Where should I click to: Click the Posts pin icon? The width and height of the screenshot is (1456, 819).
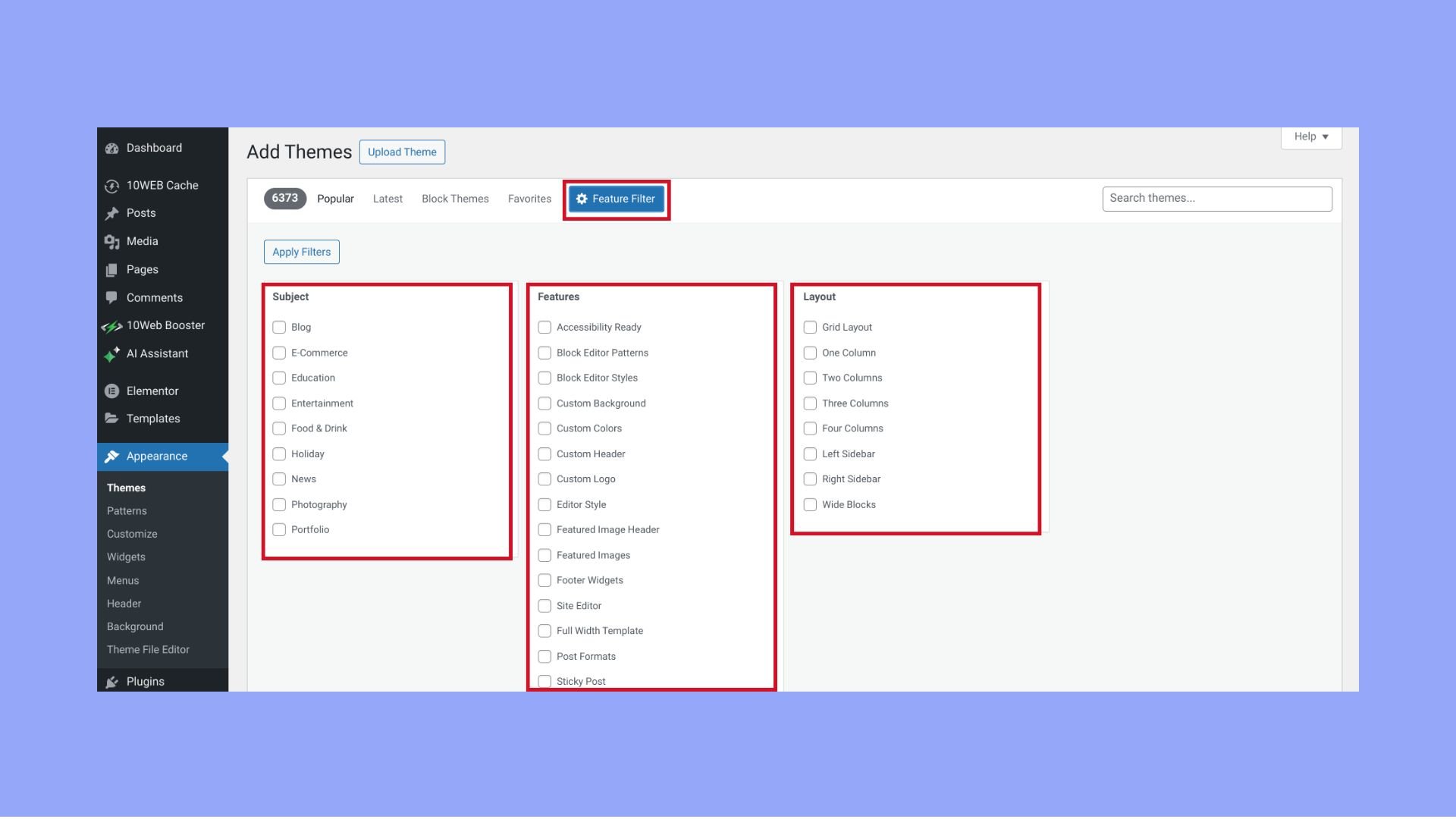click(111, 213)
